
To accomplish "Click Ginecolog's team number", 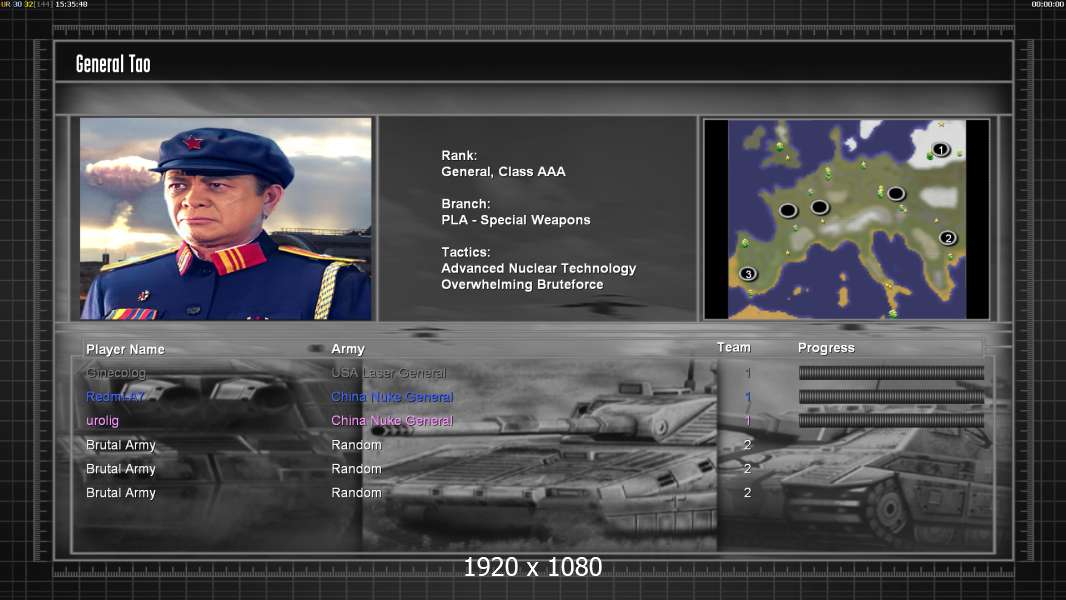I will point(748,373).
